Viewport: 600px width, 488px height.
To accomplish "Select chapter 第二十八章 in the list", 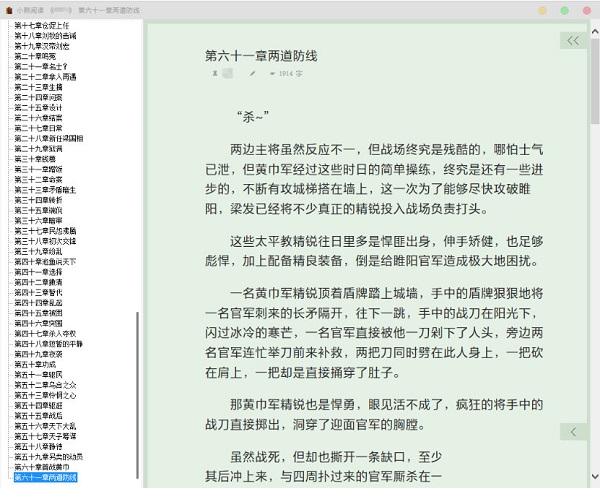I will [x=49, y=139].
